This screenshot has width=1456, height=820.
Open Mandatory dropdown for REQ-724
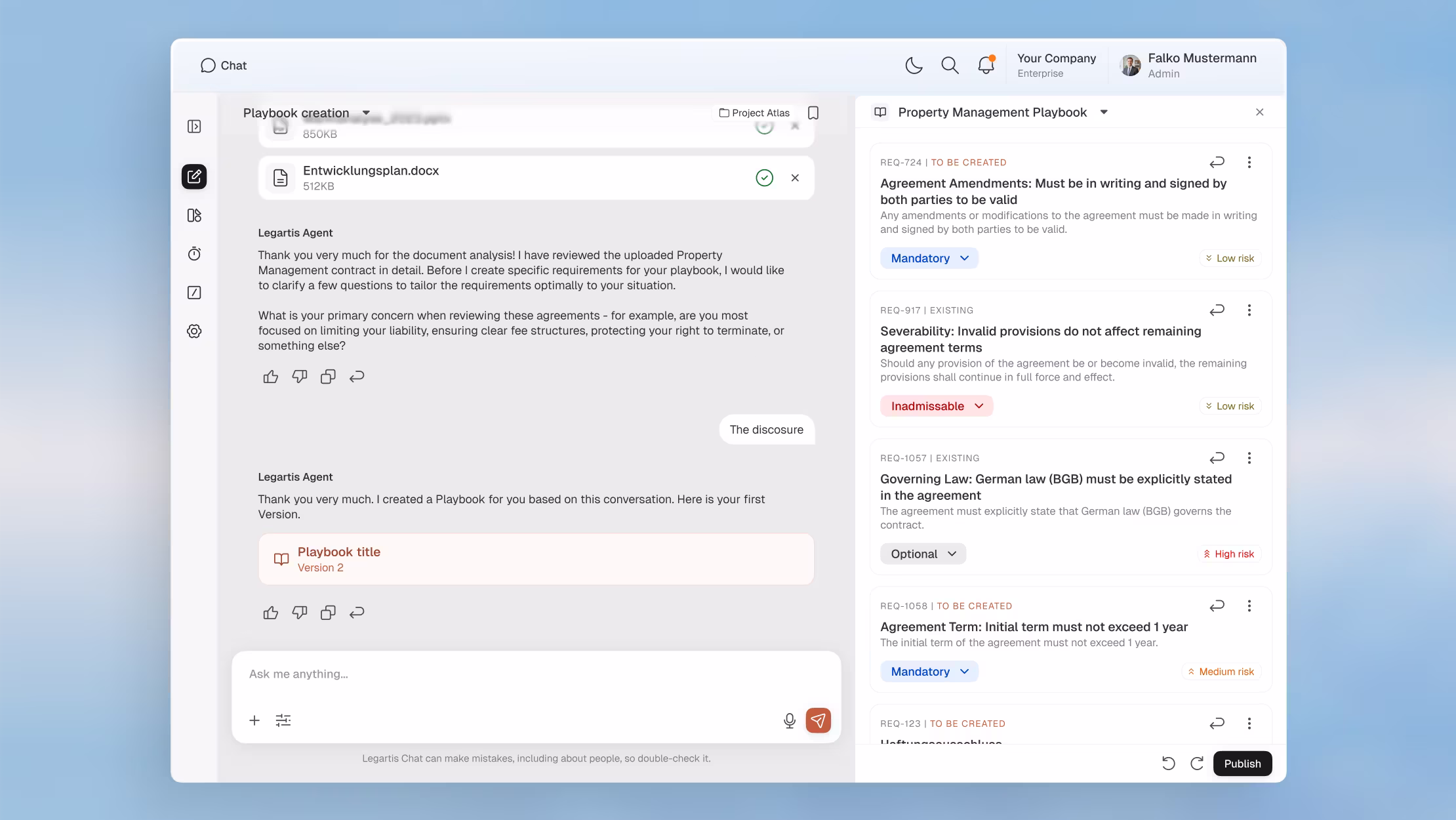[x=929, y=258]
